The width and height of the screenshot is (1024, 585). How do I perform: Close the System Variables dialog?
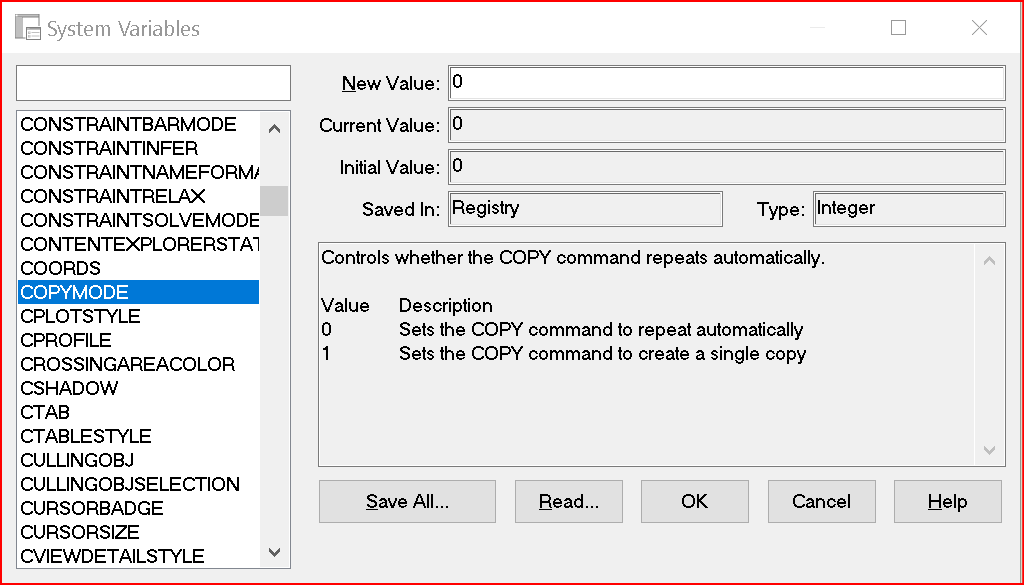(979, 28)
